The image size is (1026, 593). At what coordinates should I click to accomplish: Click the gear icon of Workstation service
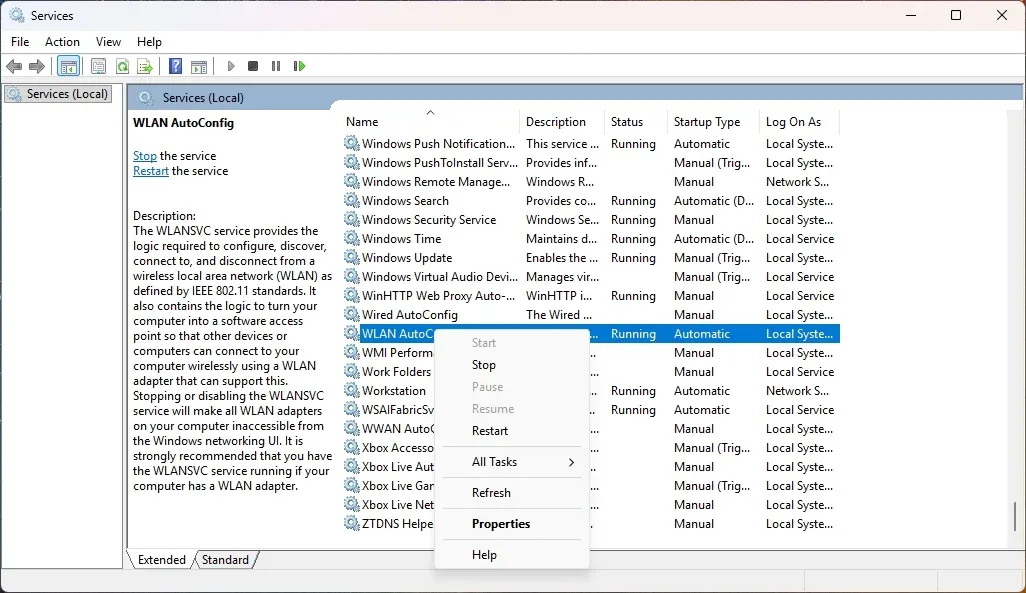(x=352, y=390)
